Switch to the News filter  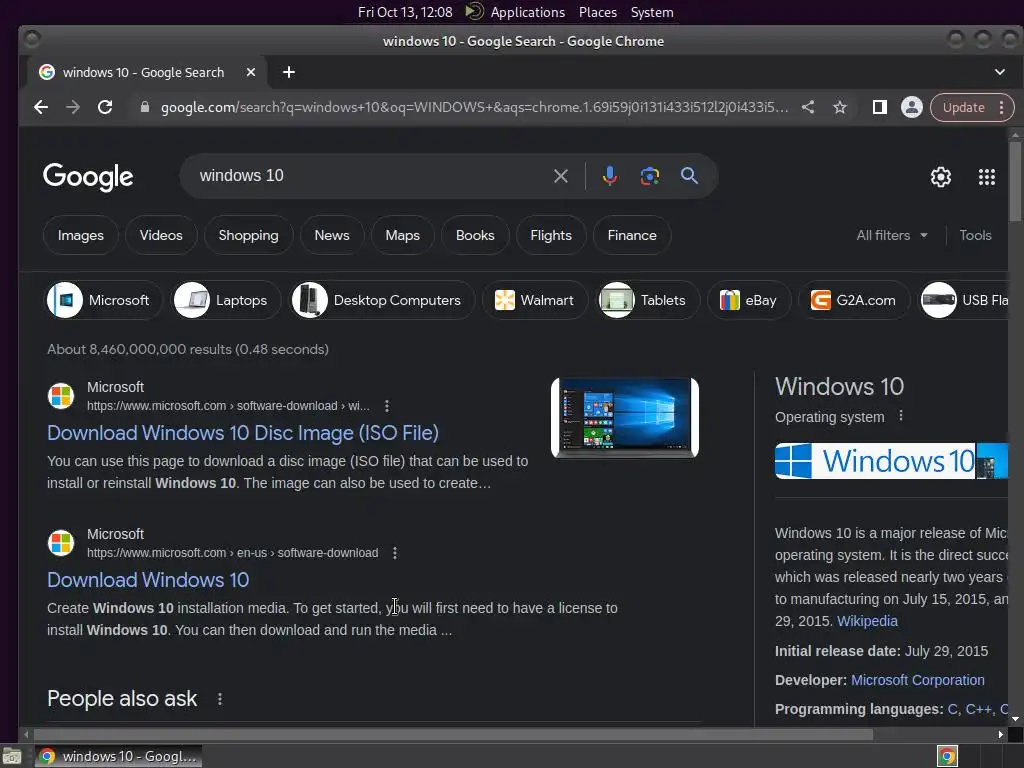(332, 235)
